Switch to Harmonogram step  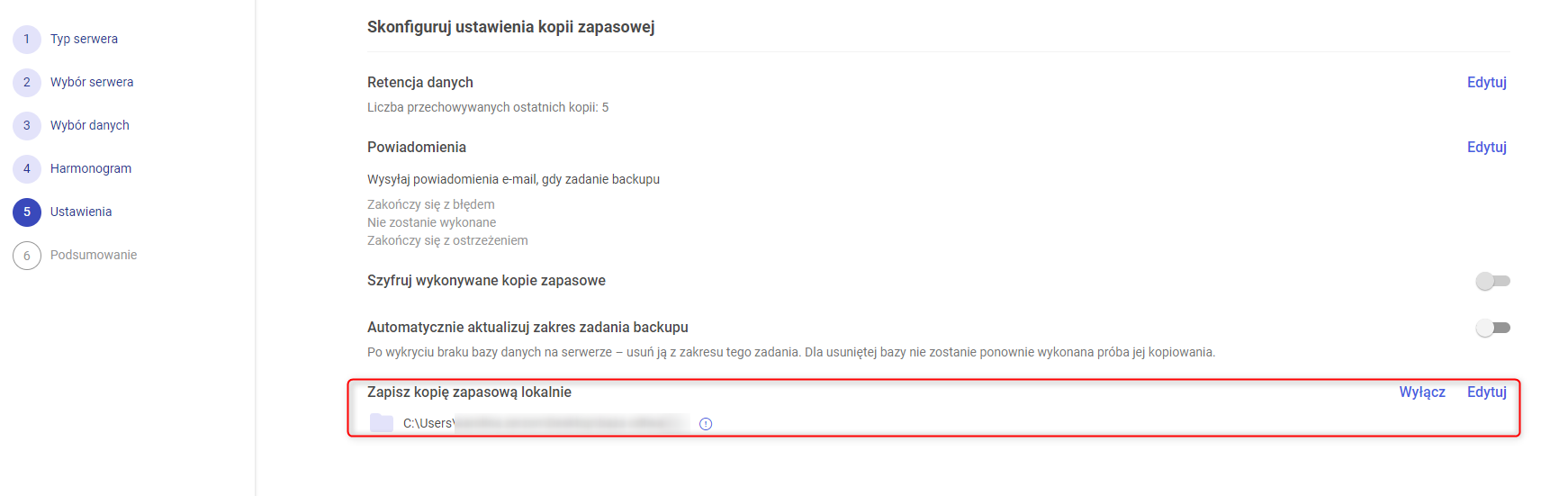point(91,169)
